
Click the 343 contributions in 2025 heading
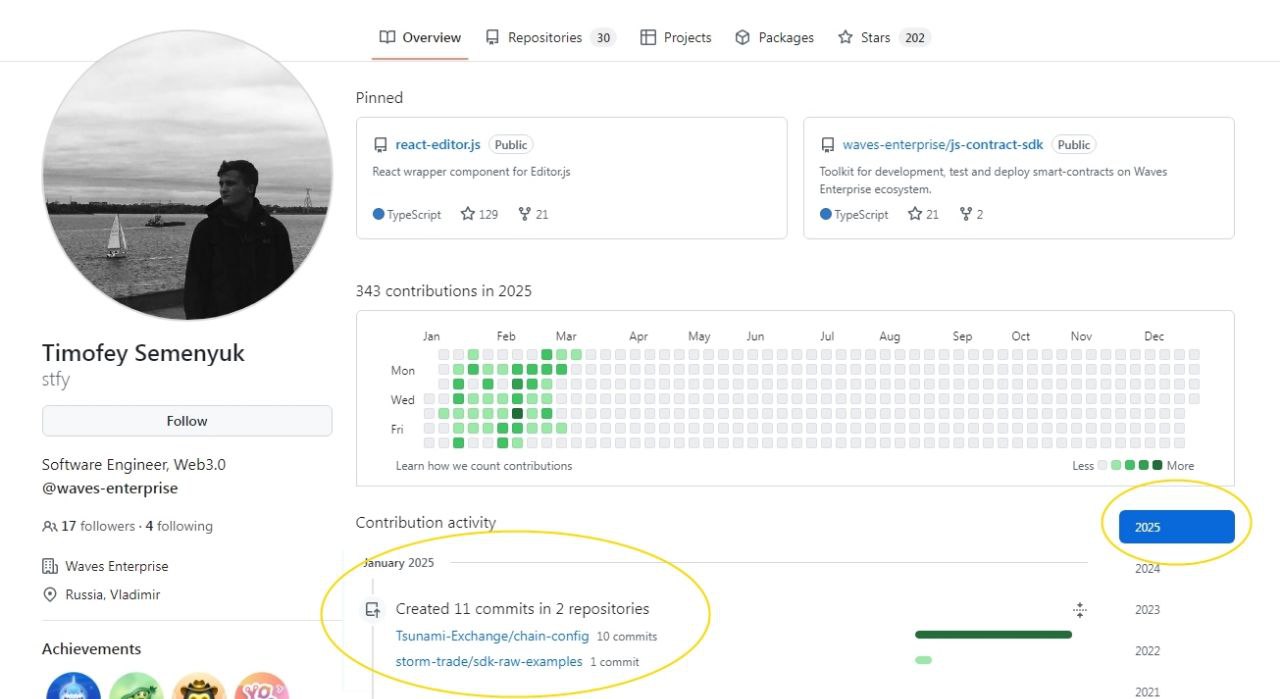pyautogui.click(x=444, y=291)
